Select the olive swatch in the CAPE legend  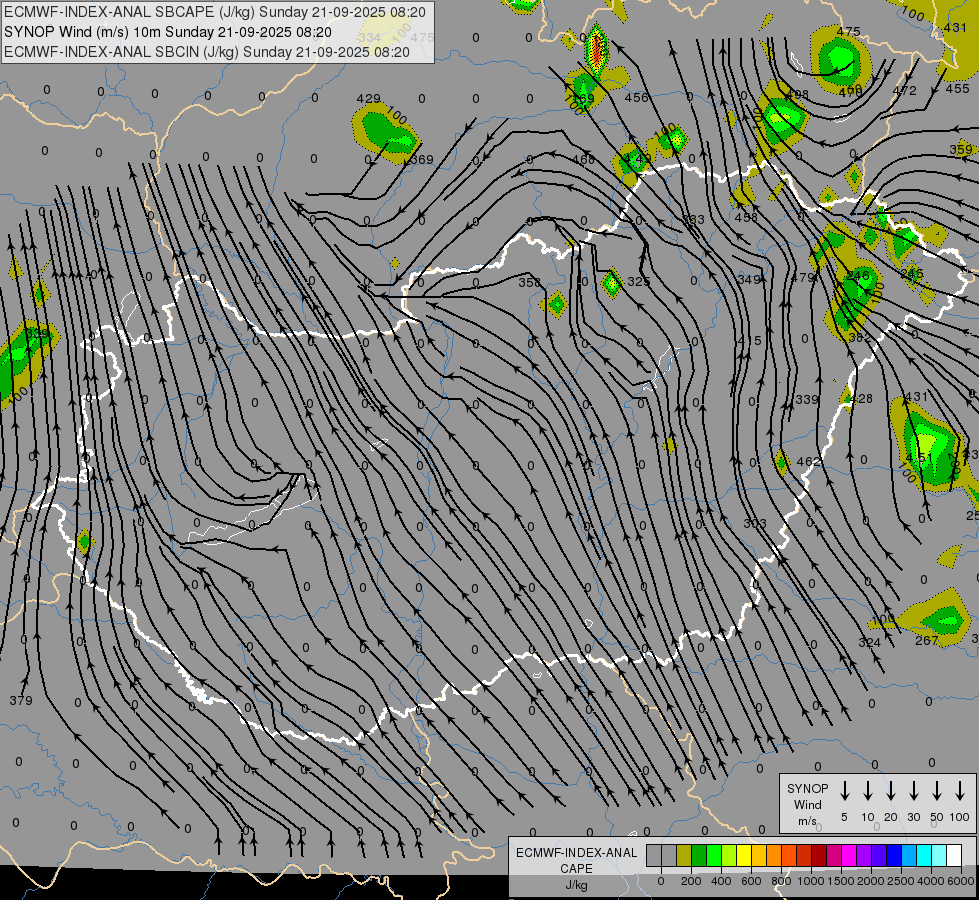point(684,855)
